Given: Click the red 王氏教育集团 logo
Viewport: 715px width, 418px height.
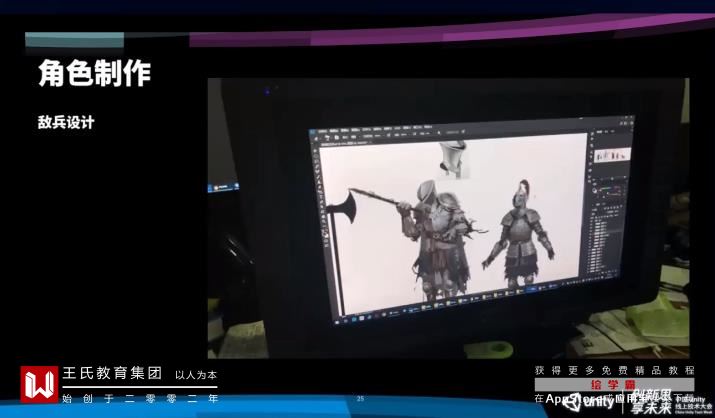Looking at the screenshot, I should [x=39, y=384].
